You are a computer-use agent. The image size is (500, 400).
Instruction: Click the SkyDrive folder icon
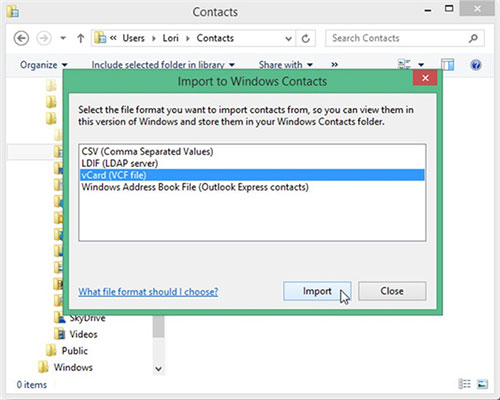60,318
